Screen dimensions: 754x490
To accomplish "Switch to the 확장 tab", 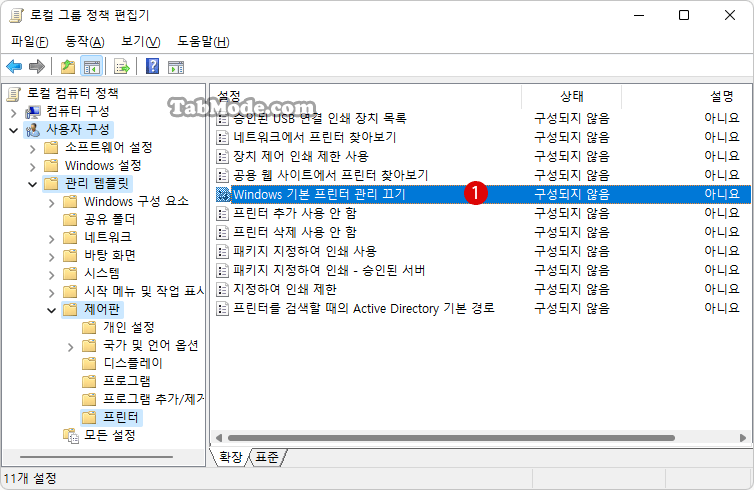I will click(230, 457).
